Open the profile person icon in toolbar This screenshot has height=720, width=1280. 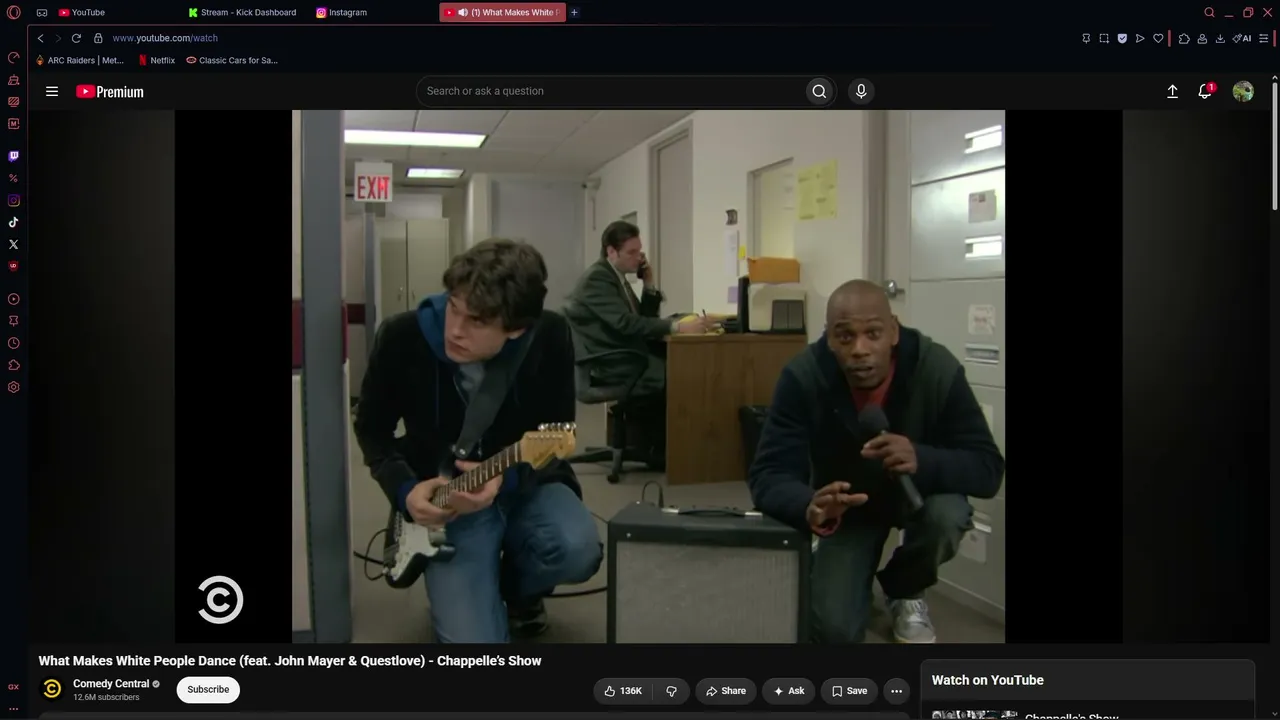[1202, 38]
